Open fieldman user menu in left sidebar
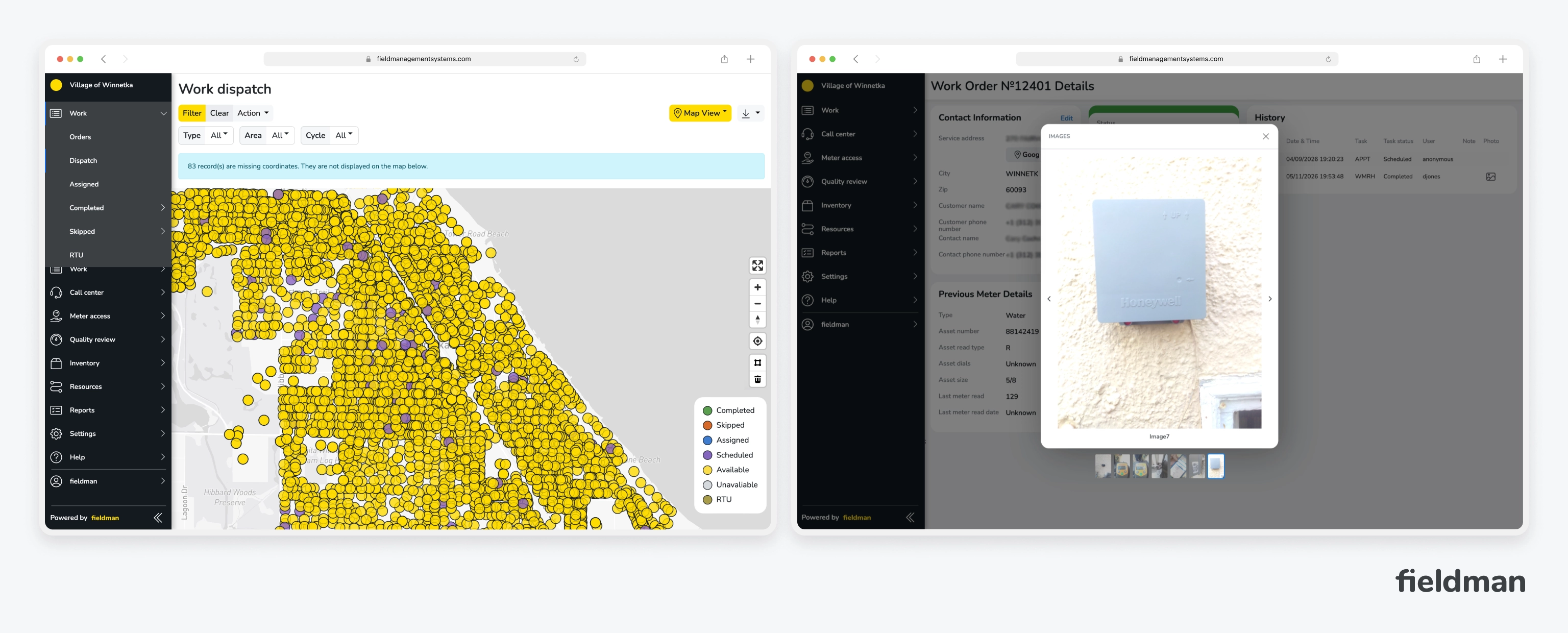 [x=108, y=481]
